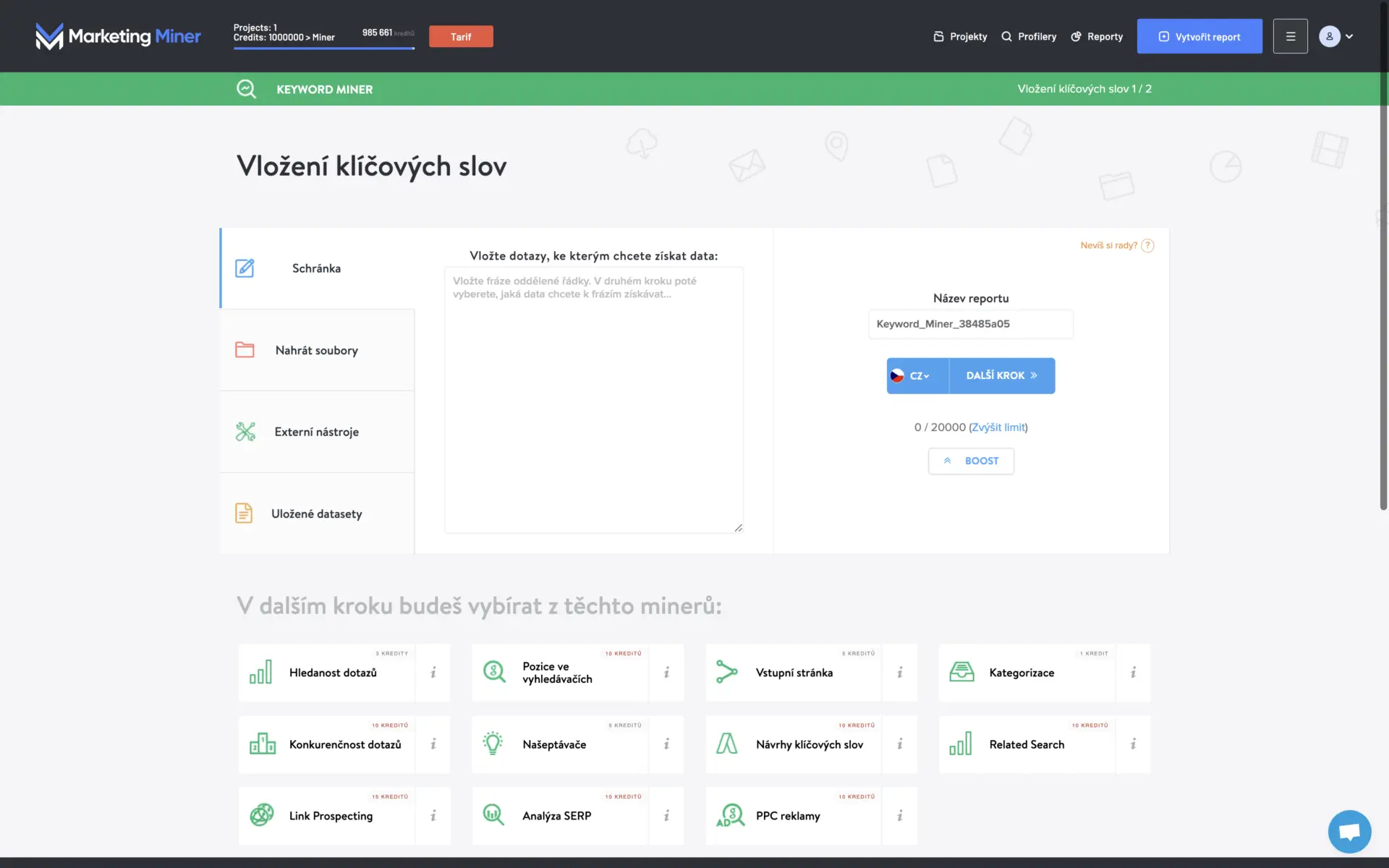Focus the Název reportu input field
Viewport: 1389px width, 868px height.
pyautogui.click(x=971, y=324)
